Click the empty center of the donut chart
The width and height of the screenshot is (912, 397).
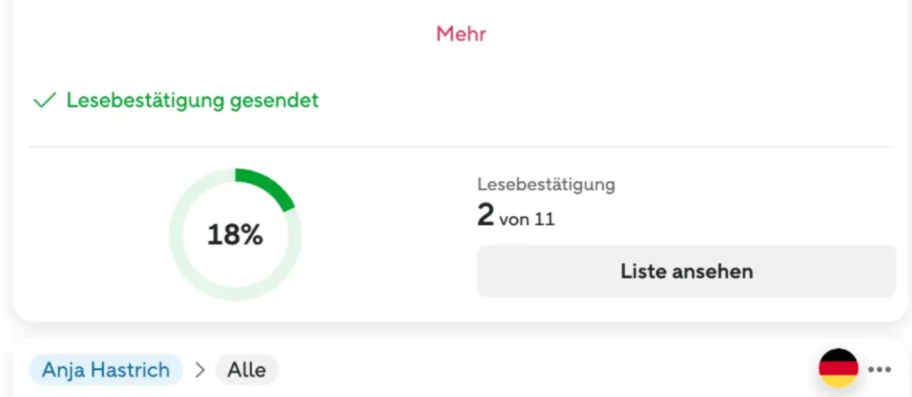(x=235, y=264)
